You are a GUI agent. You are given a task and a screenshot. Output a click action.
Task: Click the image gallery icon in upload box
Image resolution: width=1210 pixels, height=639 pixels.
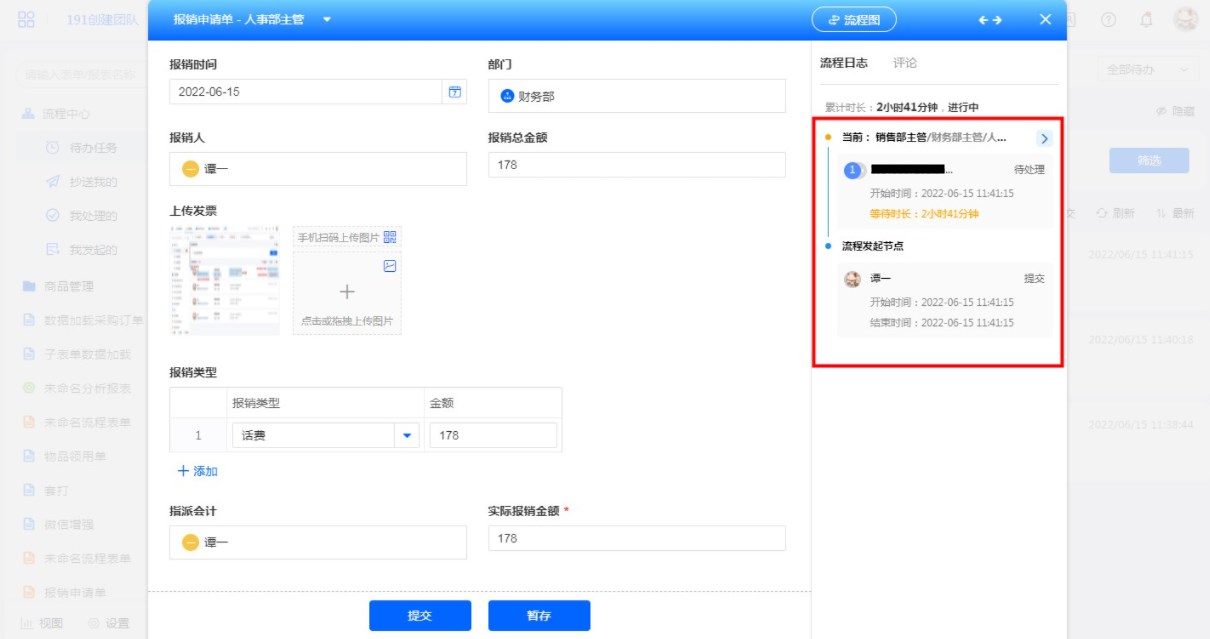390,266
